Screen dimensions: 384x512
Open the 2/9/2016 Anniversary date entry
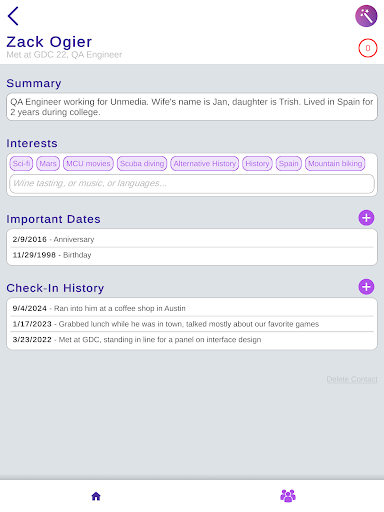[192, 239]
